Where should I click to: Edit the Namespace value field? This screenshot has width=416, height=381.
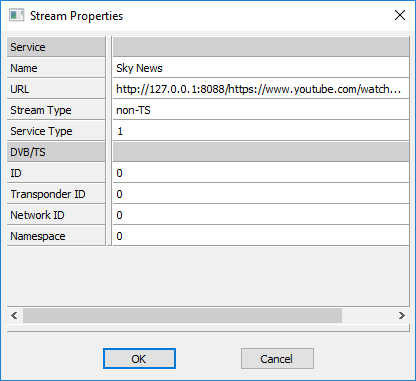(x=261, y=236)
